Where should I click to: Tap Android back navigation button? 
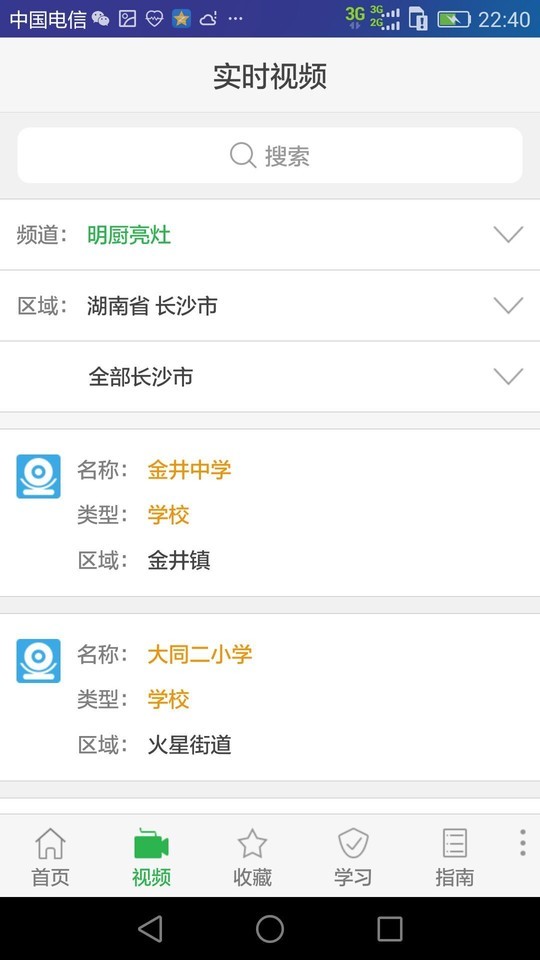(150, 929)
